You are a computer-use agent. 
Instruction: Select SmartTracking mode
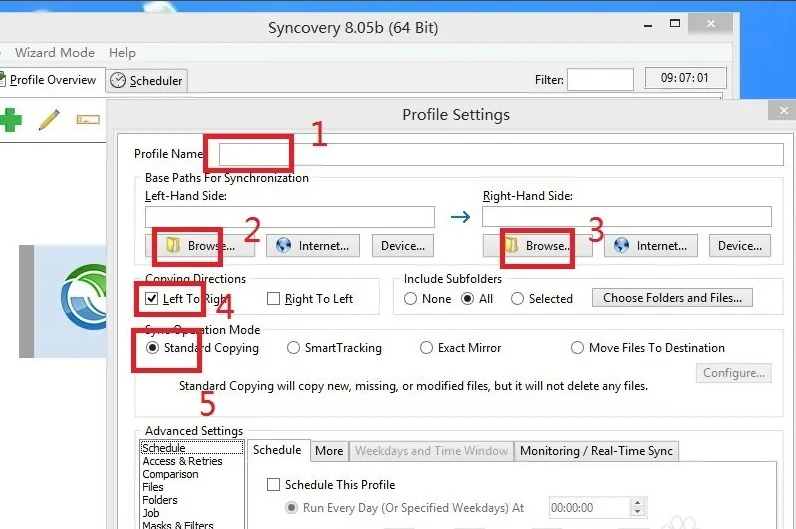(293, 348)
